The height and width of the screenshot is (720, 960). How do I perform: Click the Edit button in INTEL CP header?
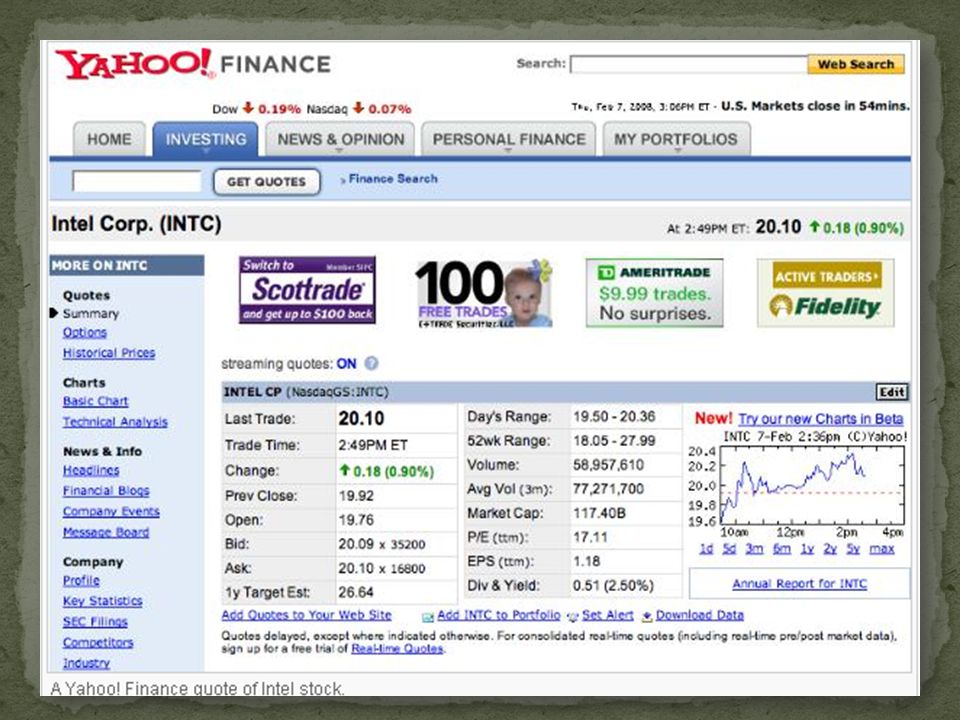point(891,392)
